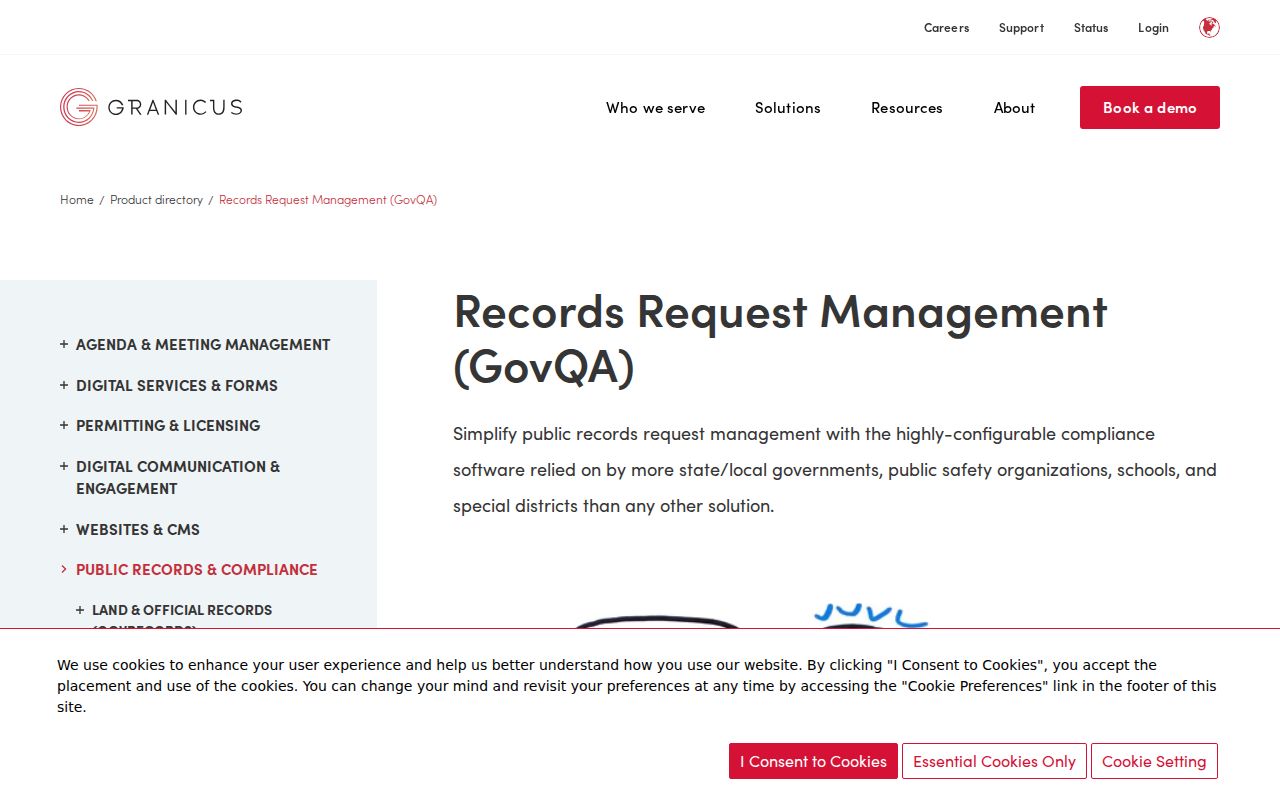Expand Land & Official Records plus icon
This screenshot has height=800, width=1280.
coord(80,610)
